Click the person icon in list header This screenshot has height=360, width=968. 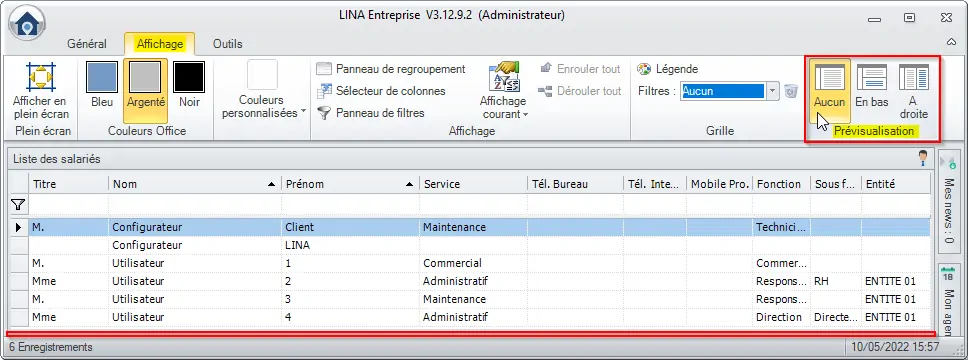(x=923, y=159)
